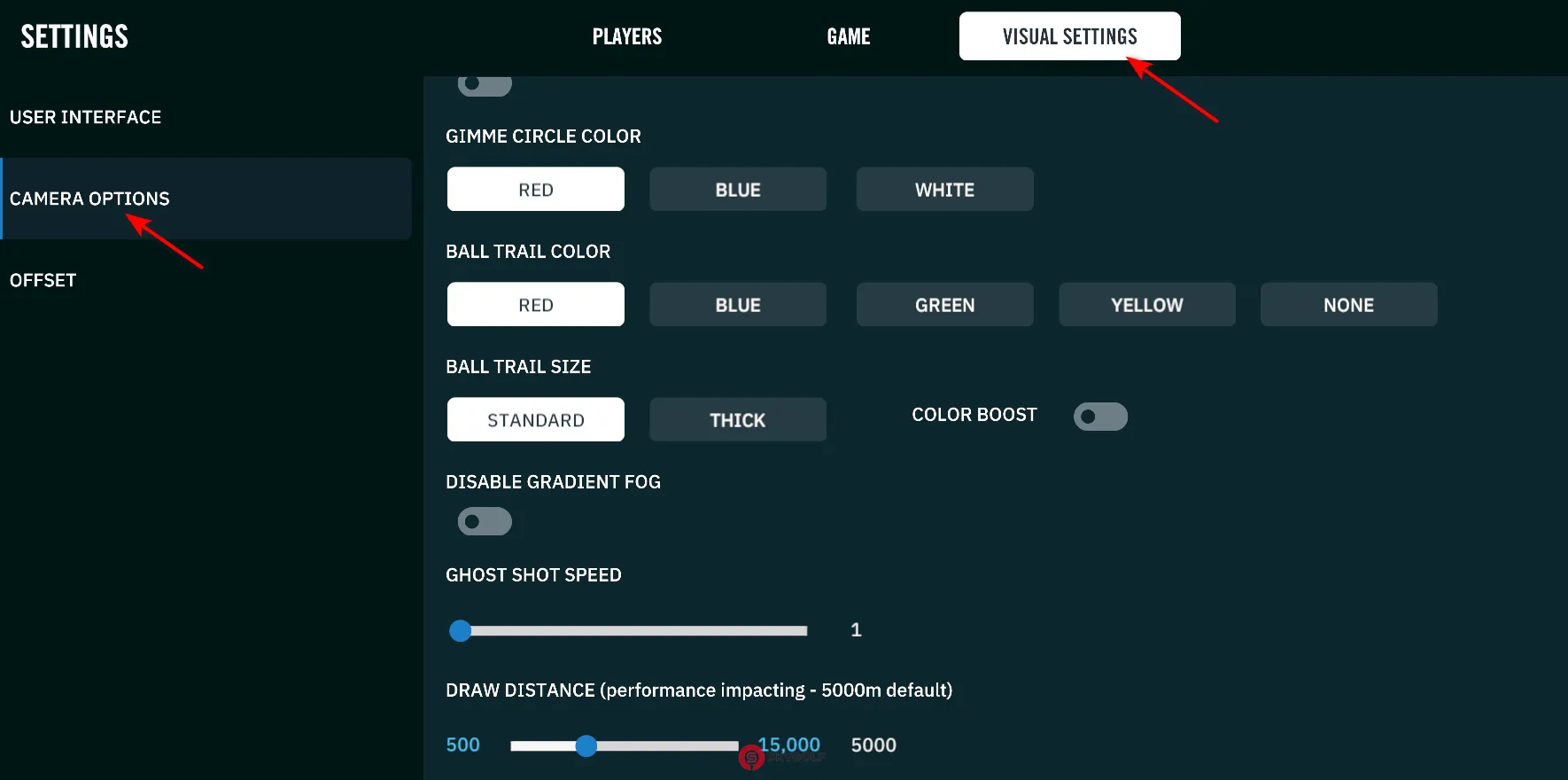This screenshot has height=780, width=1568.
Task: Select Thick ball trail size
Action: tap(738, 420)
